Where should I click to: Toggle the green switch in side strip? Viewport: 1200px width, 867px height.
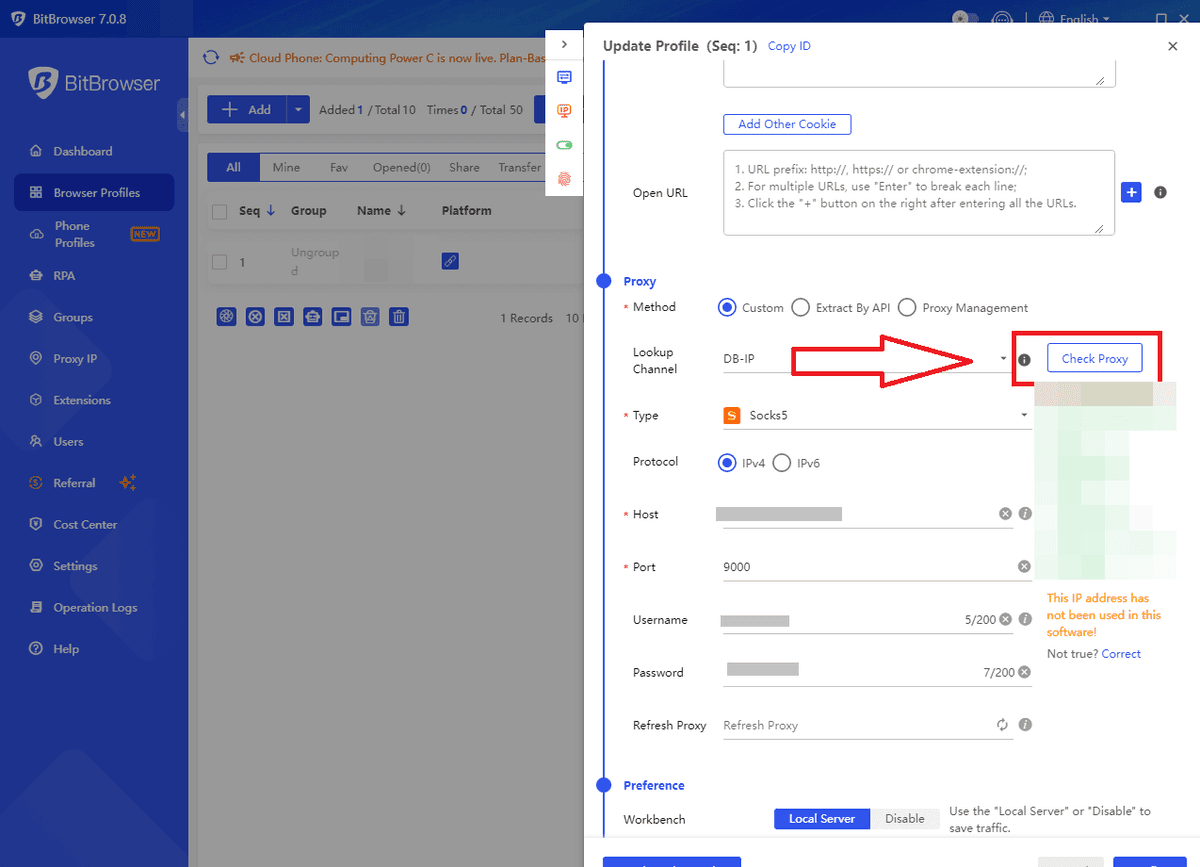click(564, 145)
